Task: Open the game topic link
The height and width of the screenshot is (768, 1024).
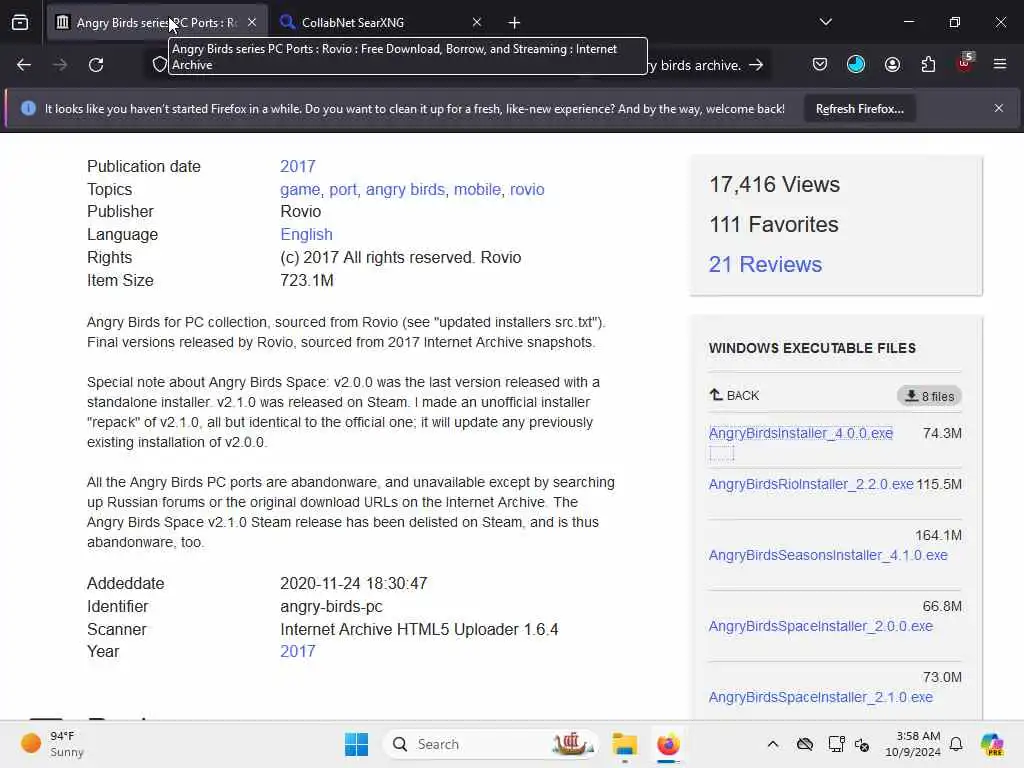Action: [300, 189]
